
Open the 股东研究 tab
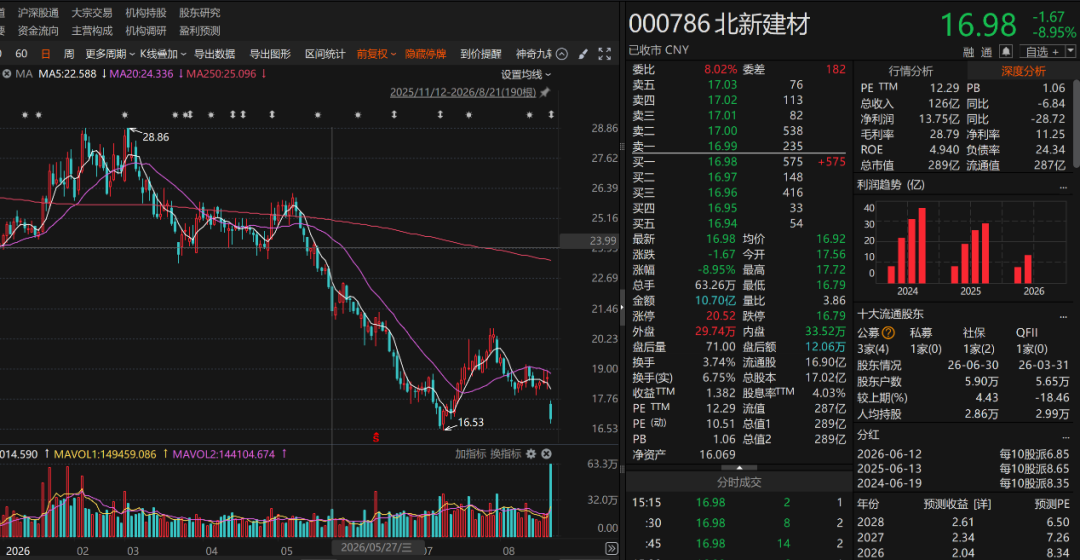pos(200,12)
